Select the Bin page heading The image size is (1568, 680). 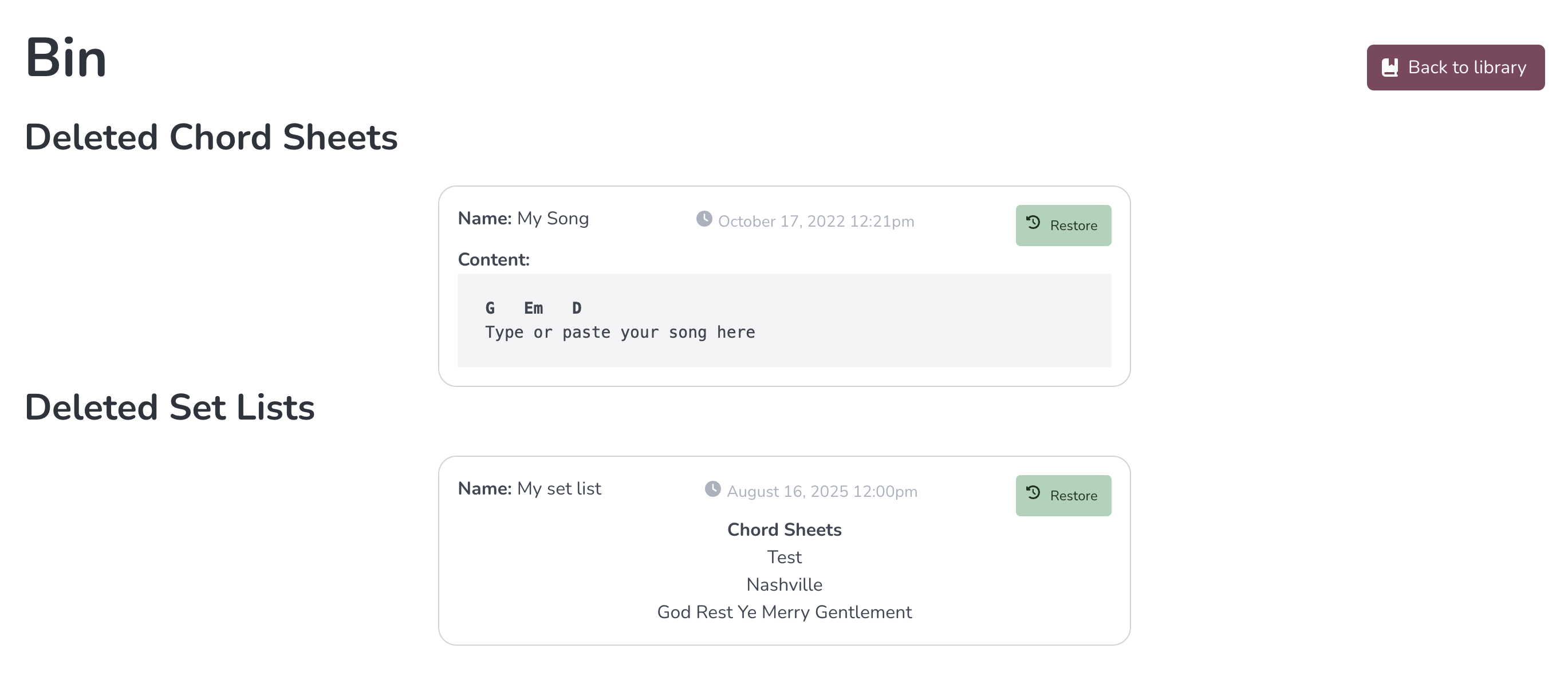pos(66,58)
